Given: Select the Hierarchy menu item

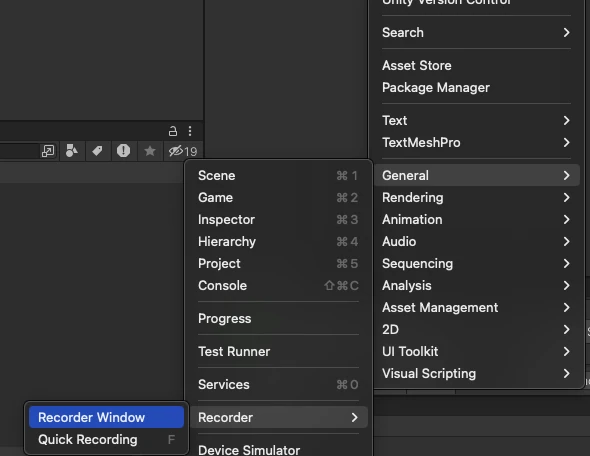Looking at the screenshot, I should click(x=278, y=241).
